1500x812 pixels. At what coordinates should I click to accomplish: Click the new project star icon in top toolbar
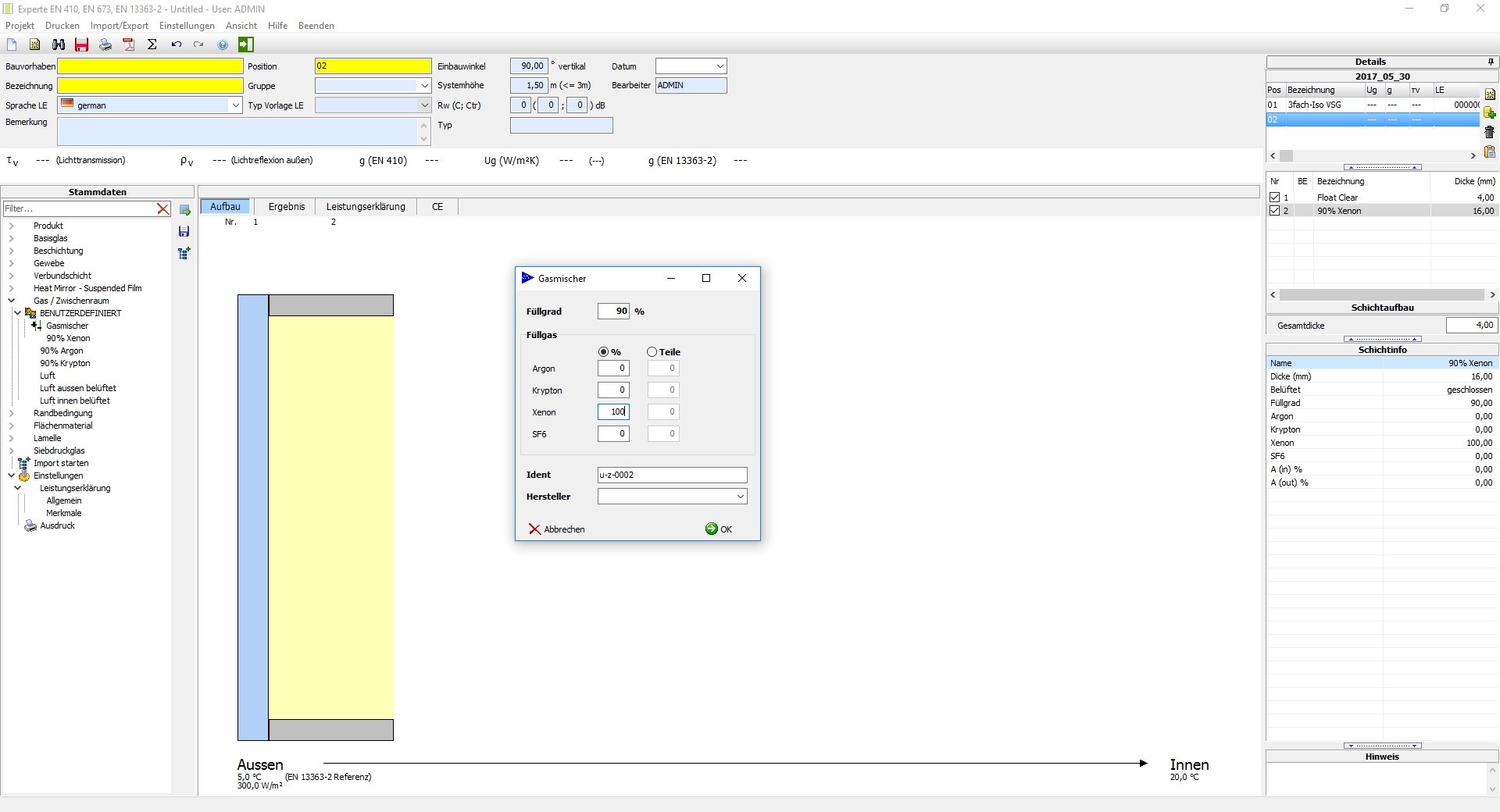click(x=34, y=45)
